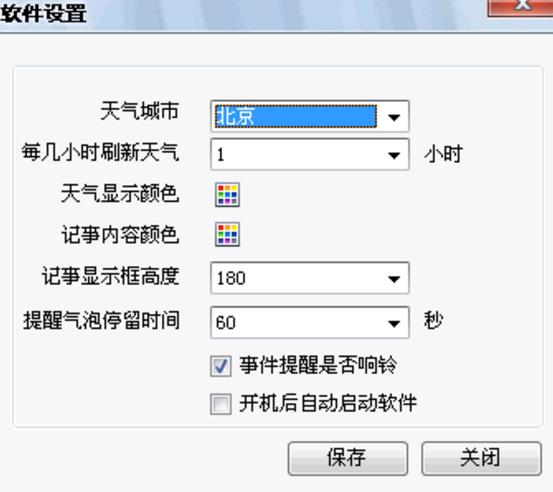Click the 记事内容颜色 label
The width and height of the screenshot is (553, 492).
pyautogui.click(x=120, y=234)
